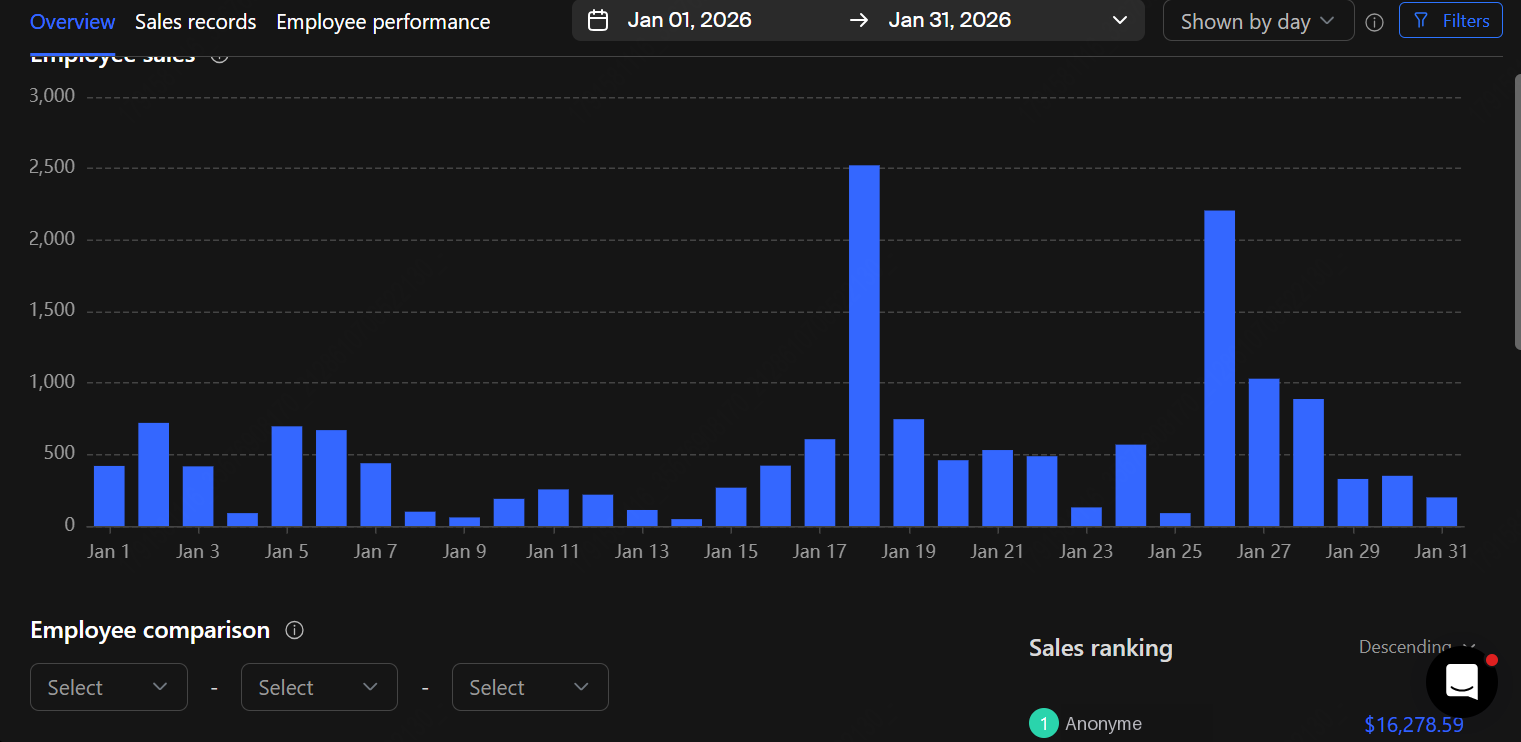The height and width of the screenshot is (742, 1521).
Task: Open the Employee performance tab
Action: [383, 22]
